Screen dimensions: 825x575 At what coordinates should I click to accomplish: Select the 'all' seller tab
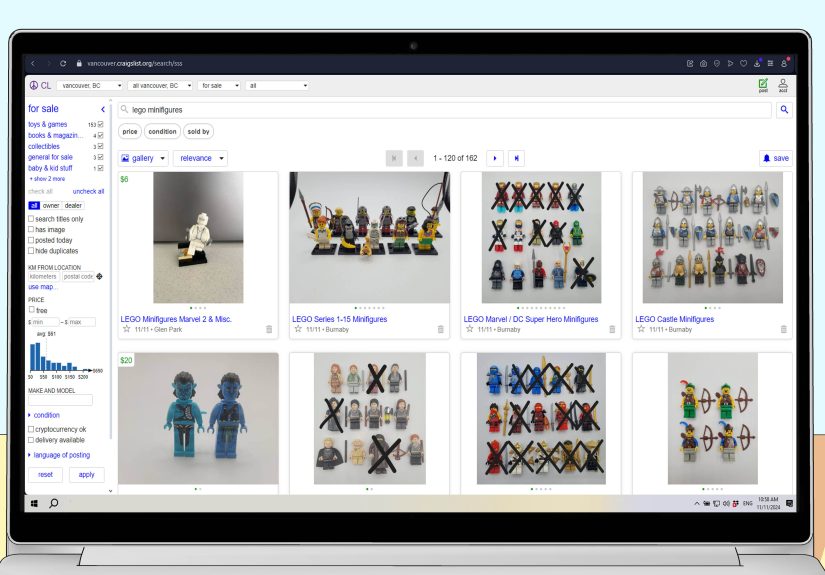(34, 206)
